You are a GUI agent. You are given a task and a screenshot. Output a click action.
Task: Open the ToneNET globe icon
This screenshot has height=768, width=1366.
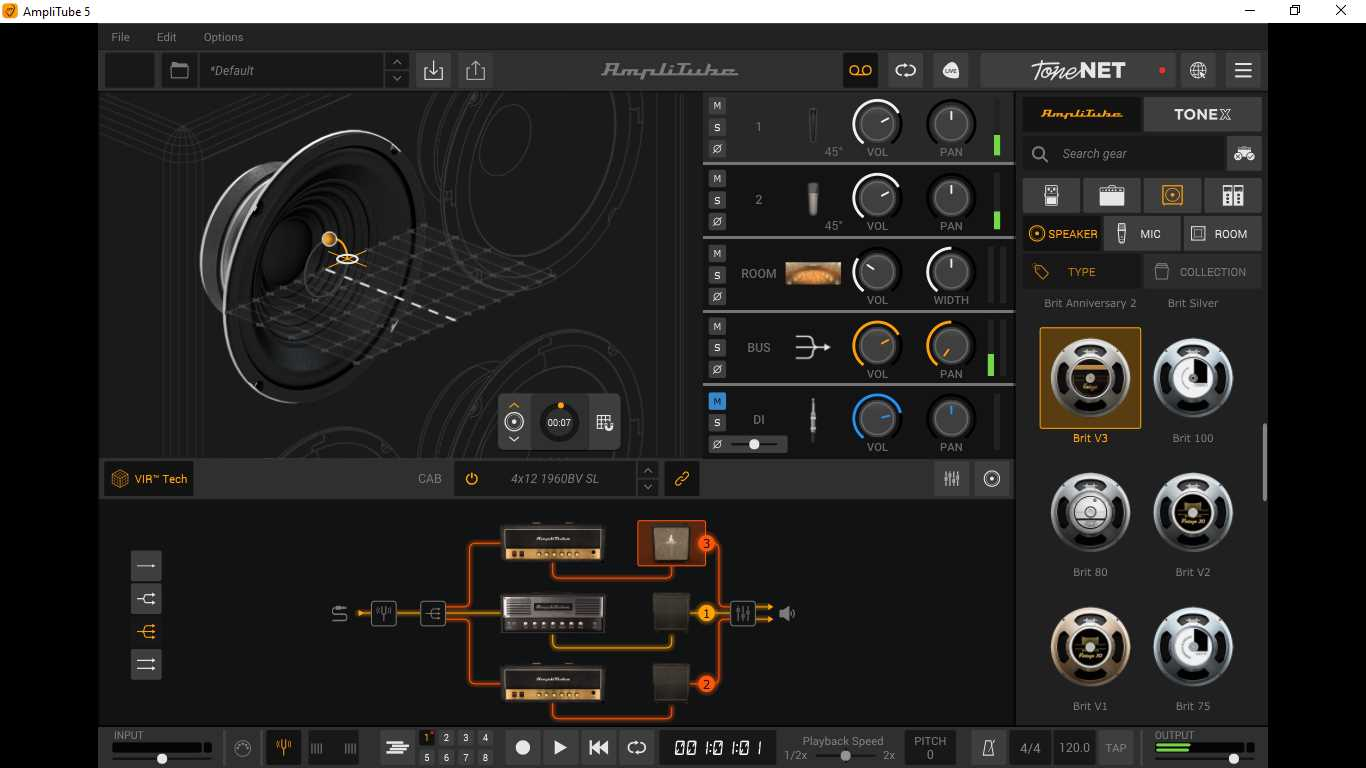(1198, 71)
